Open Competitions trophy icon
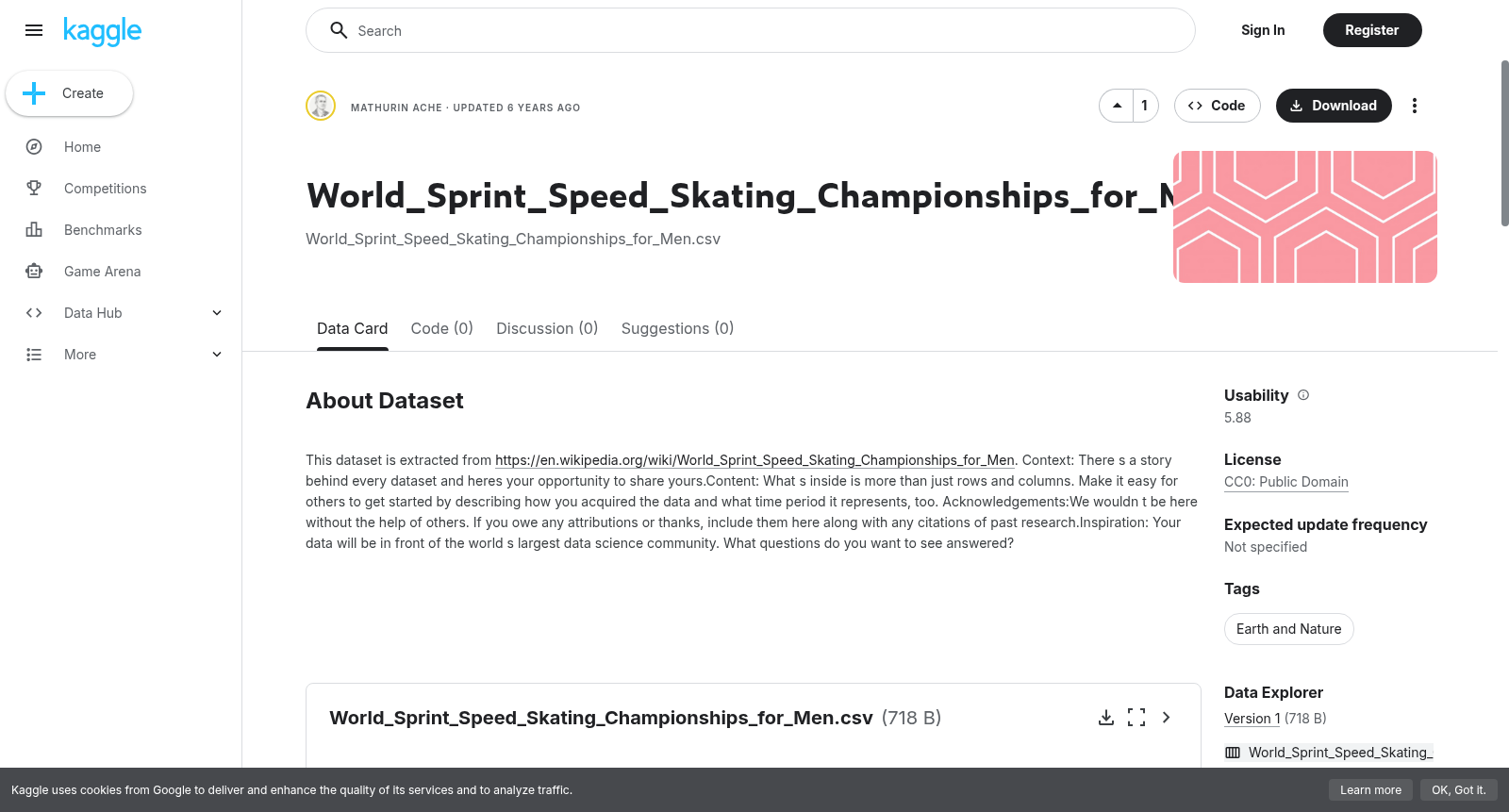This screenshot has width=1509, height=812. pos(34,189)
